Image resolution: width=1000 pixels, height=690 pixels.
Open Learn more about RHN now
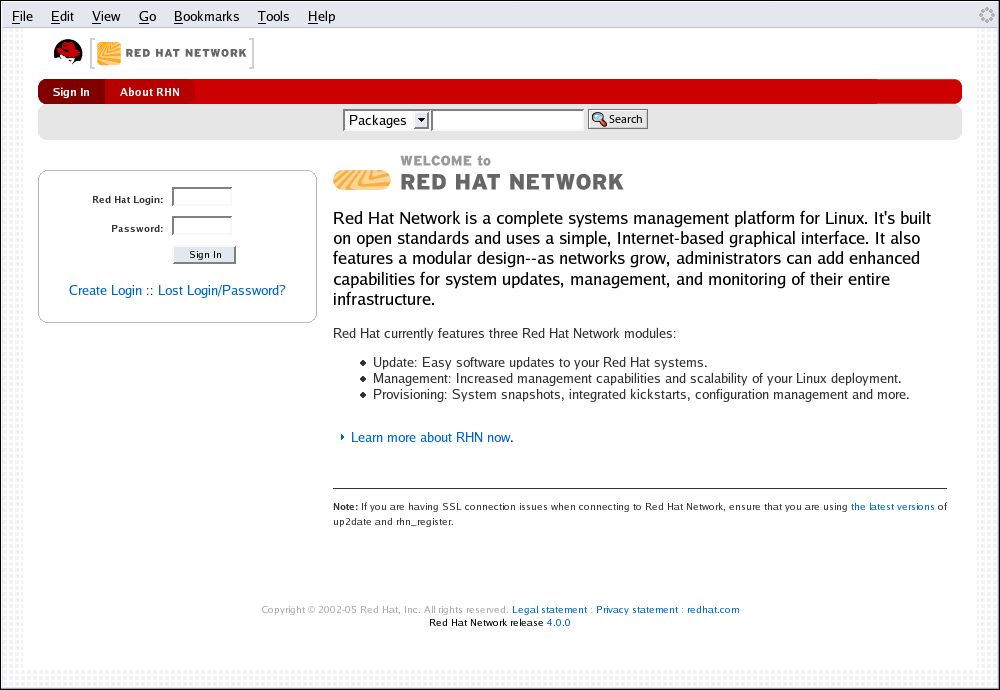point(430,437)
